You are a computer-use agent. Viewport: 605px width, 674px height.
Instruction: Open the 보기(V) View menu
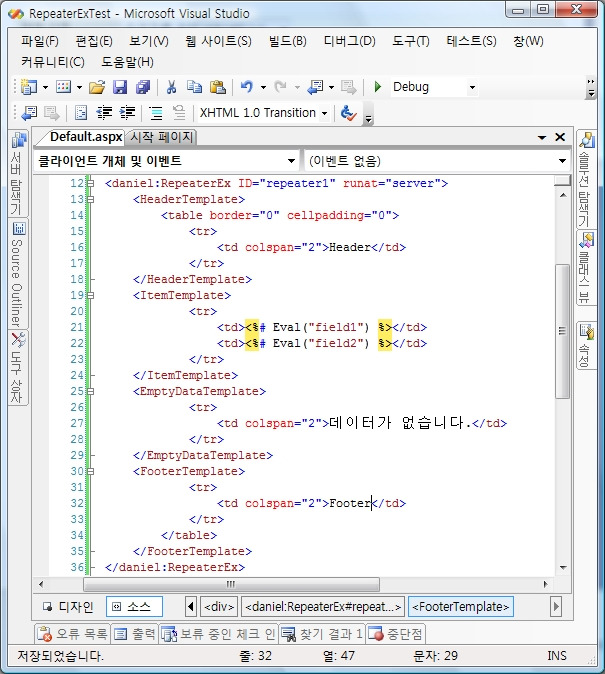(x=149, y=41)
